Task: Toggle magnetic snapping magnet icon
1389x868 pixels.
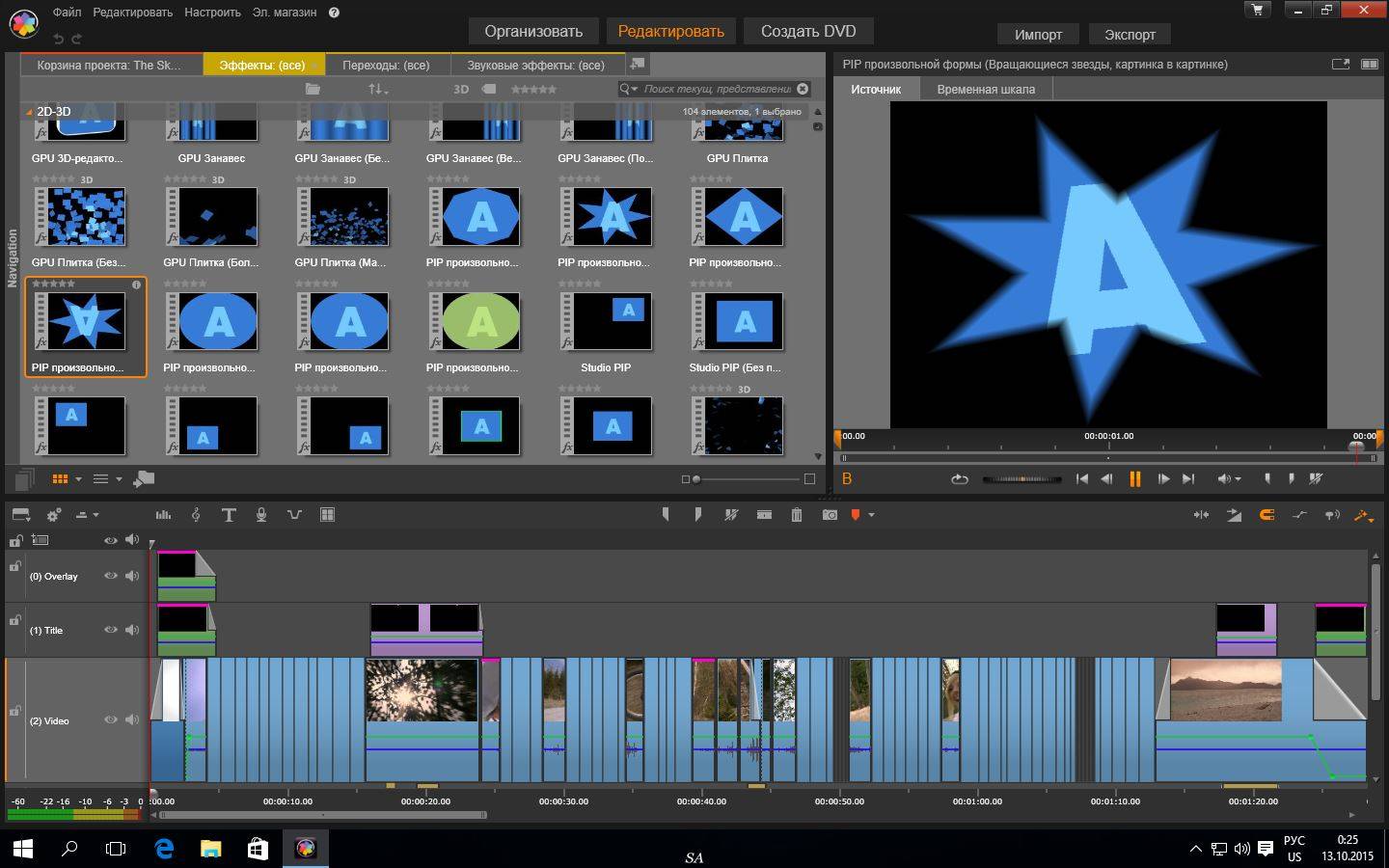Action: tap(1266, 515)
